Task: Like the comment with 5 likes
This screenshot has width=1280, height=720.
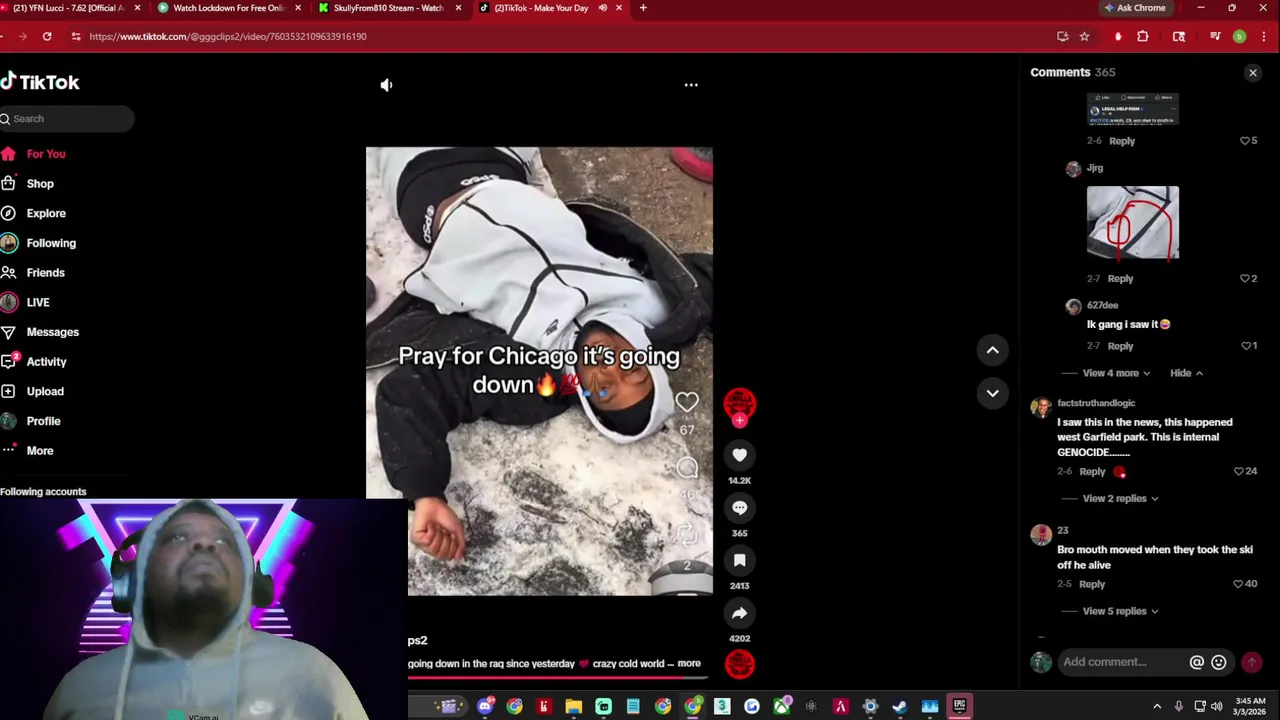Action: coord(1245,141)
